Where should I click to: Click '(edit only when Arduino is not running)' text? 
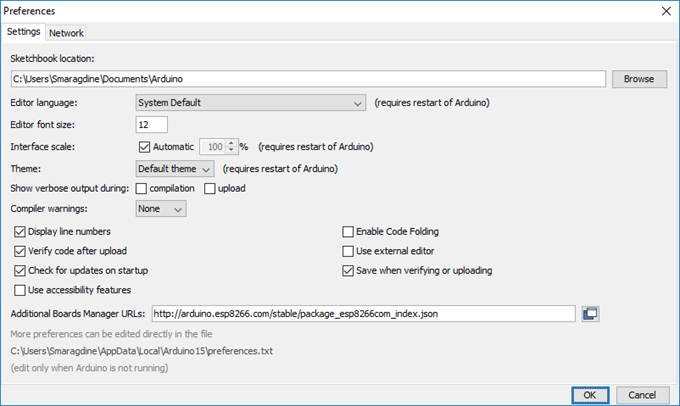click(x=89, y=368)
